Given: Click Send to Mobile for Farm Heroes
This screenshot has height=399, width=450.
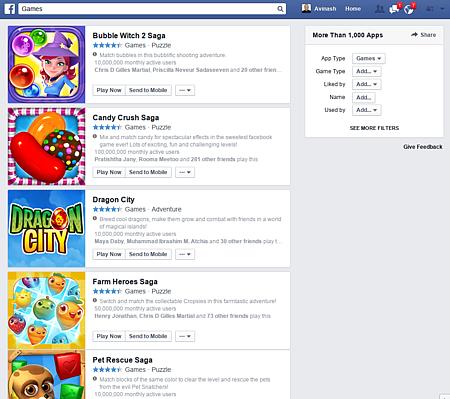Looking at the screenshot, I should 148,336.
